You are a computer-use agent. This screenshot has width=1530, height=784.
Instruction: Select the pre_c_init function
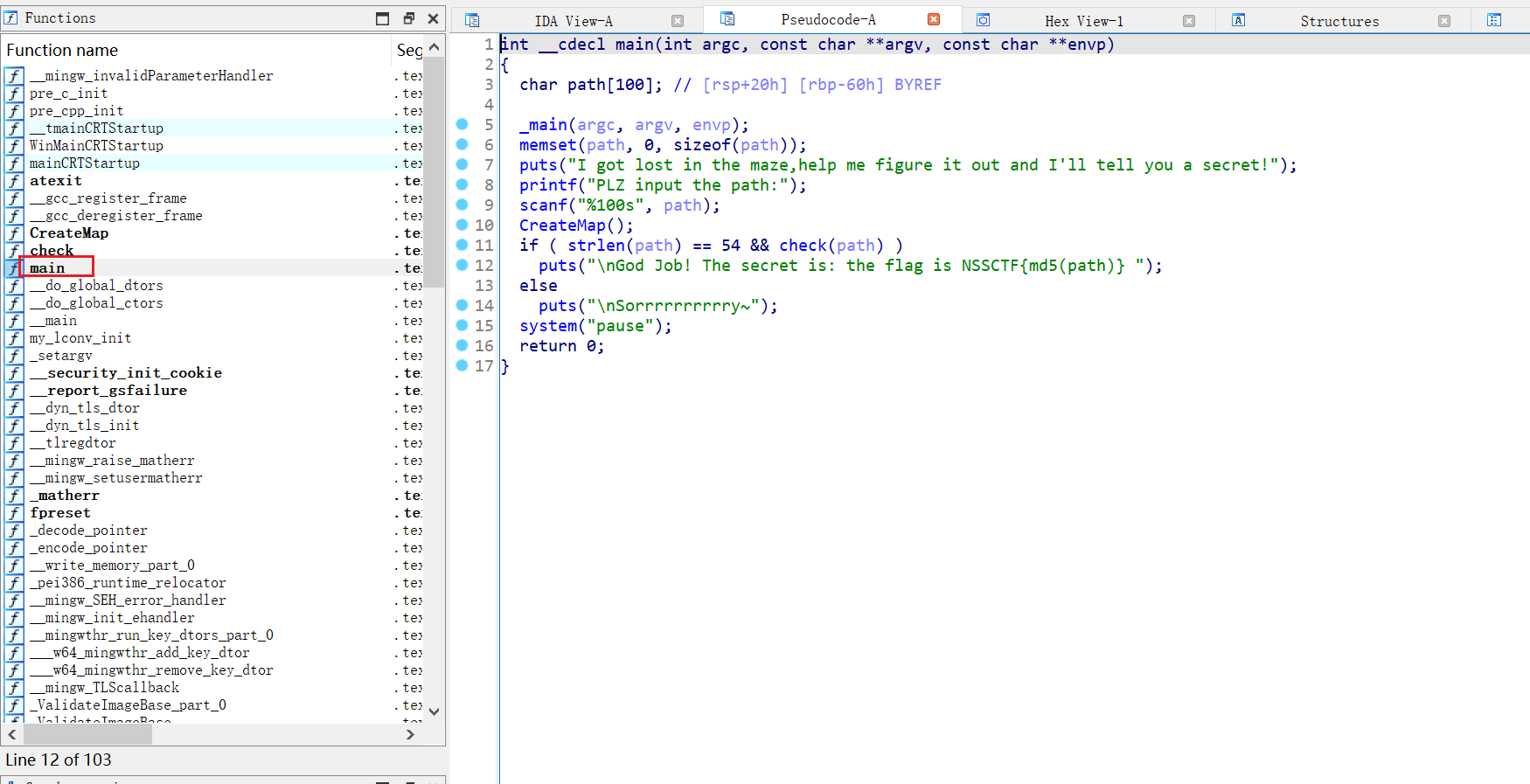68,94
